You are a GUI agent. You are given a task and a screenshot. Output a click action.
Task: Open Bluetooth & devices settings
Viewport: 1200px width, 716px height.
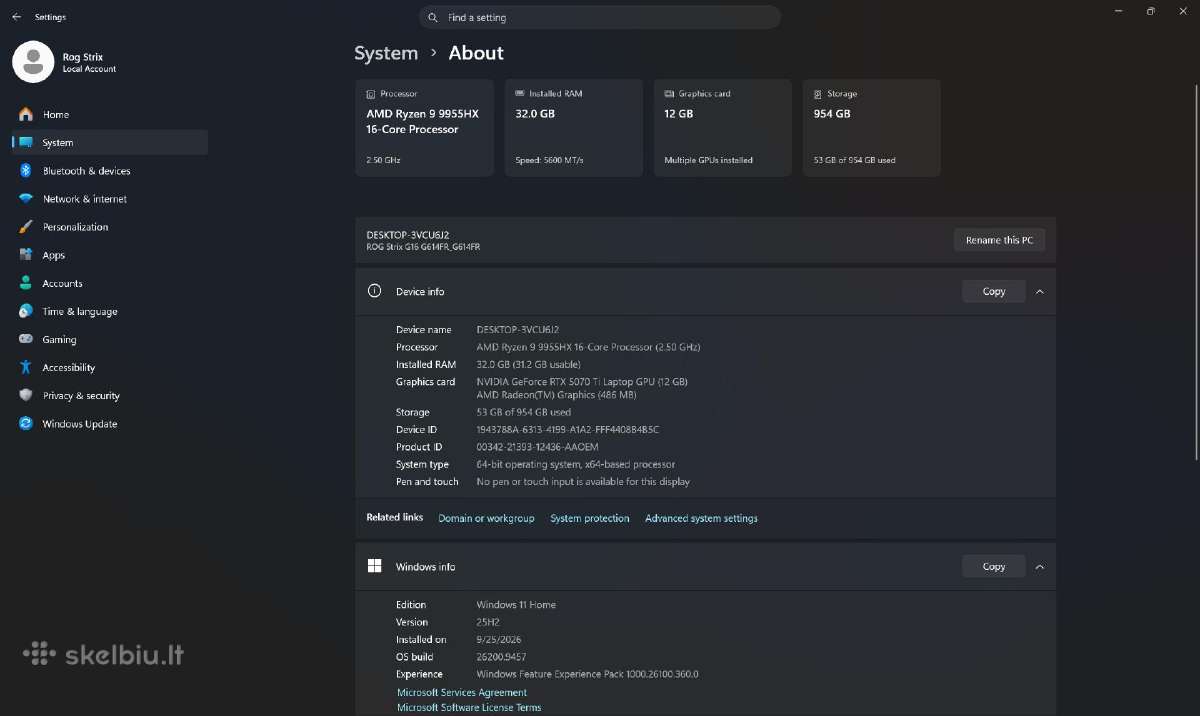click(x=110, y=171)
